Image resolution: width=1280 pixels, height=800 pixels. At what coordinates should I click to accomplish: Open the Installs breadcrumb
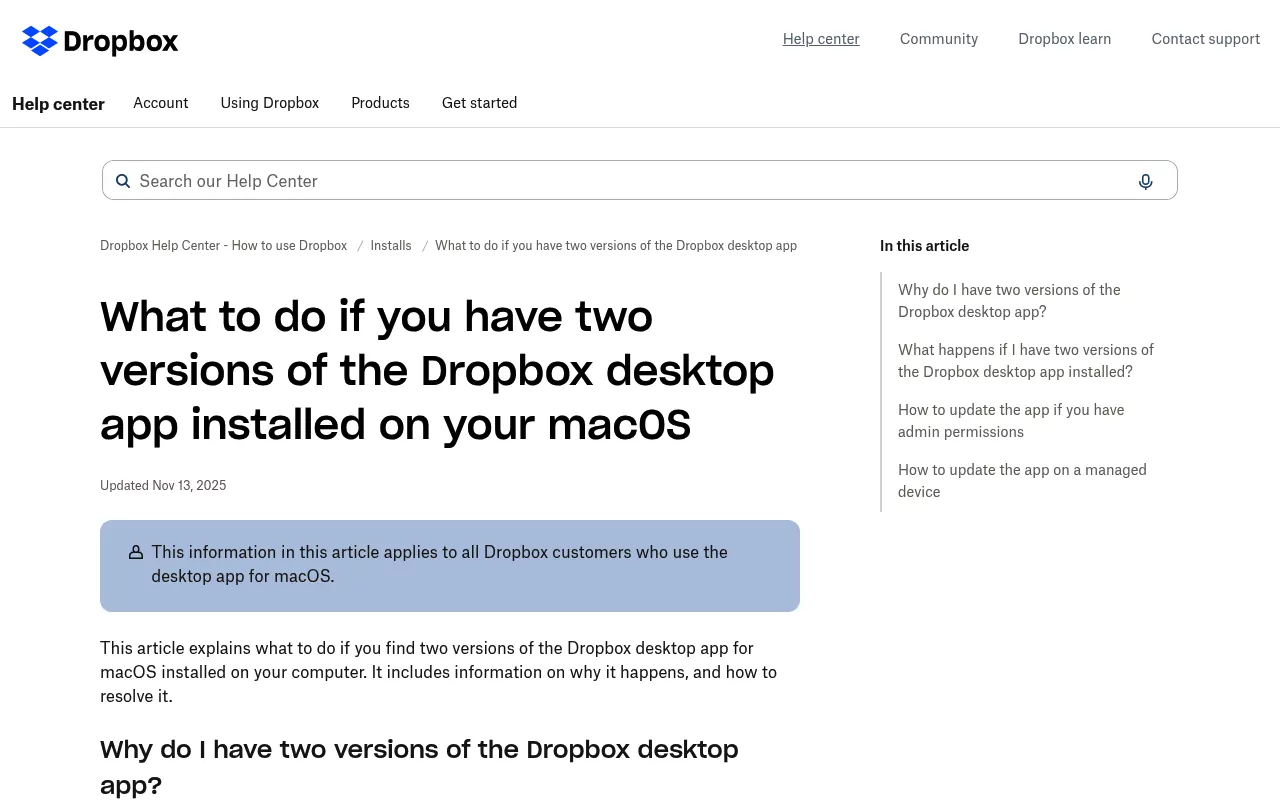391,245
